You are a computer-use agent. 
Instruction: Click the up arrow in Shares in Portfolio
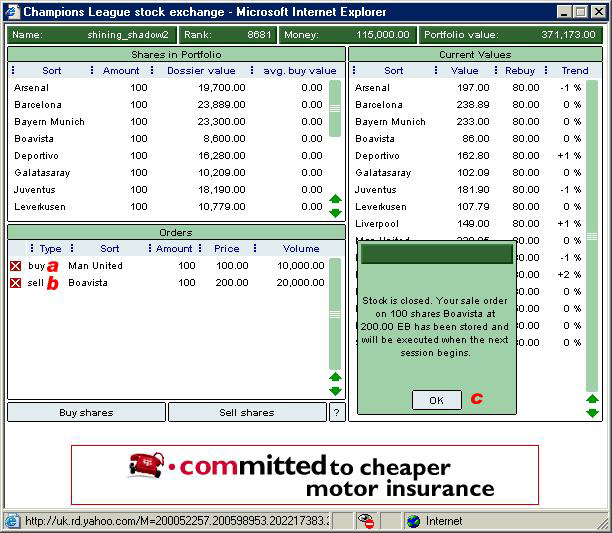pos(335,199)
